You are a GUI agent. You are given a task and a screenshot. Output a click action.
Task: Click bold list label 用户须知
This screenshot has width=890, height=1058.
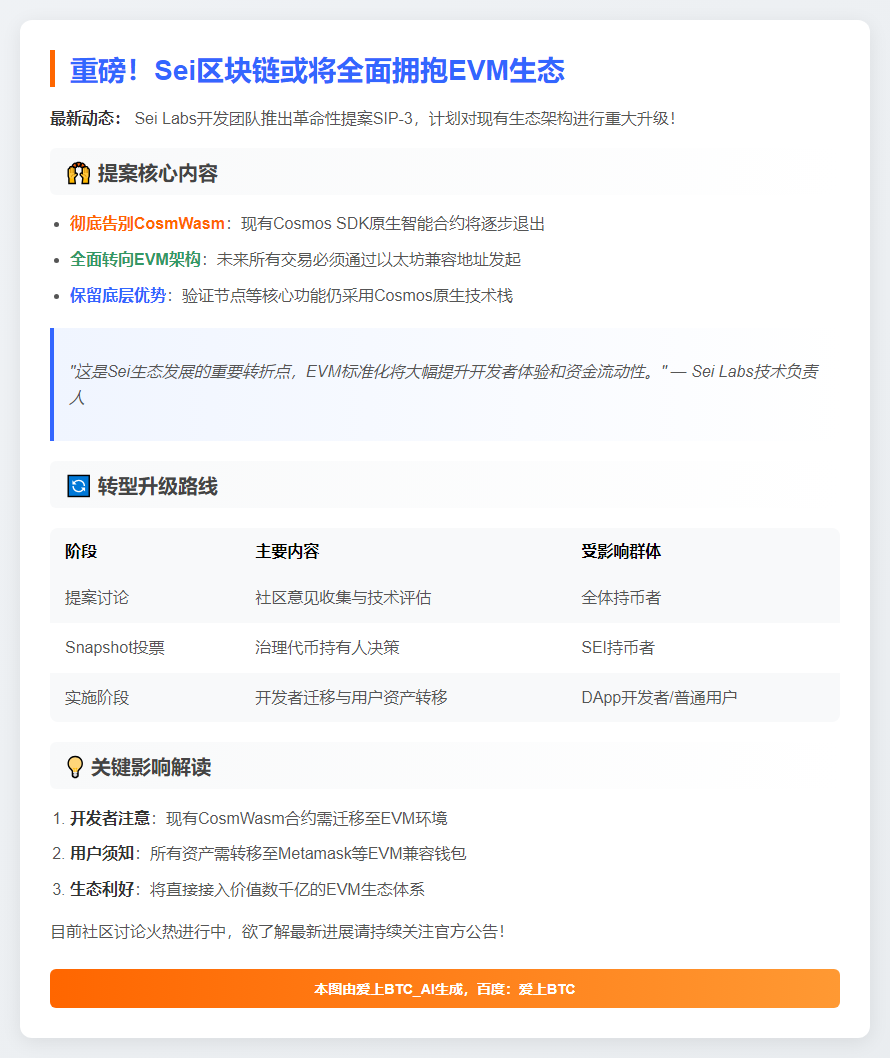pyautogui.click(x=102, y=853)
